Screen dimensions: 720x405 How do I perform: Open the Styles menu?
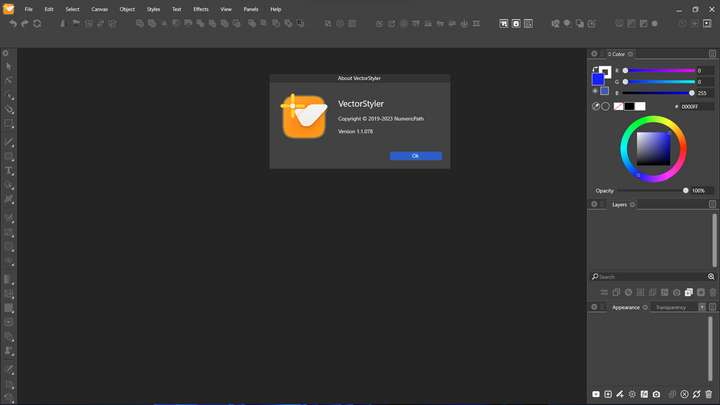tap(153, 9)
